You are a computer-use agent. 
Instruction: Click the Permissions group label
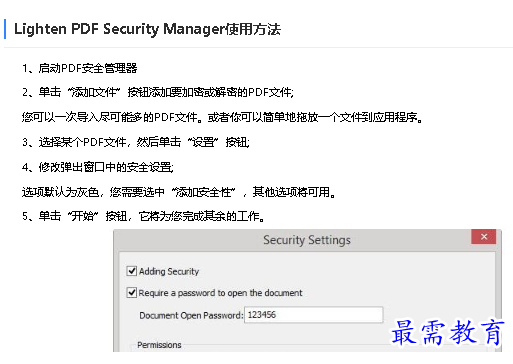[x=159, y=345]
